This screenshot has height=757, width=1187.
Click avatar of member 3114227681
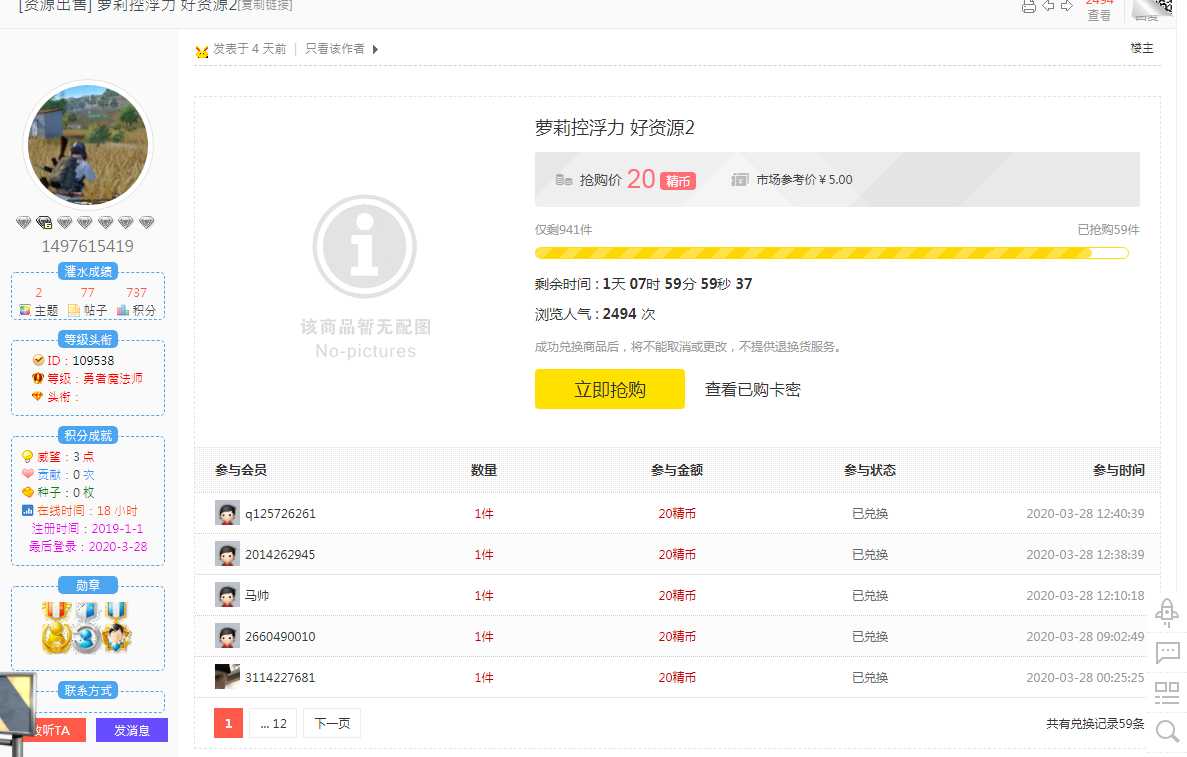[227, 676]
